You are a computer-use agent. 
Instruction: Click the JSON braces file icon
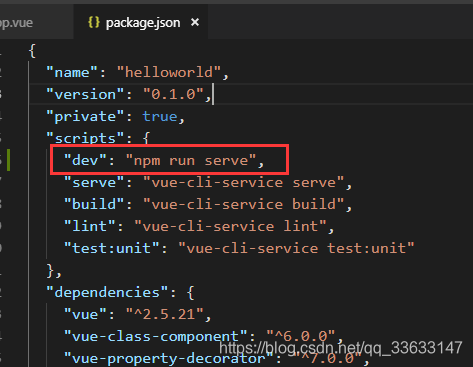click(x=94, y=22)
